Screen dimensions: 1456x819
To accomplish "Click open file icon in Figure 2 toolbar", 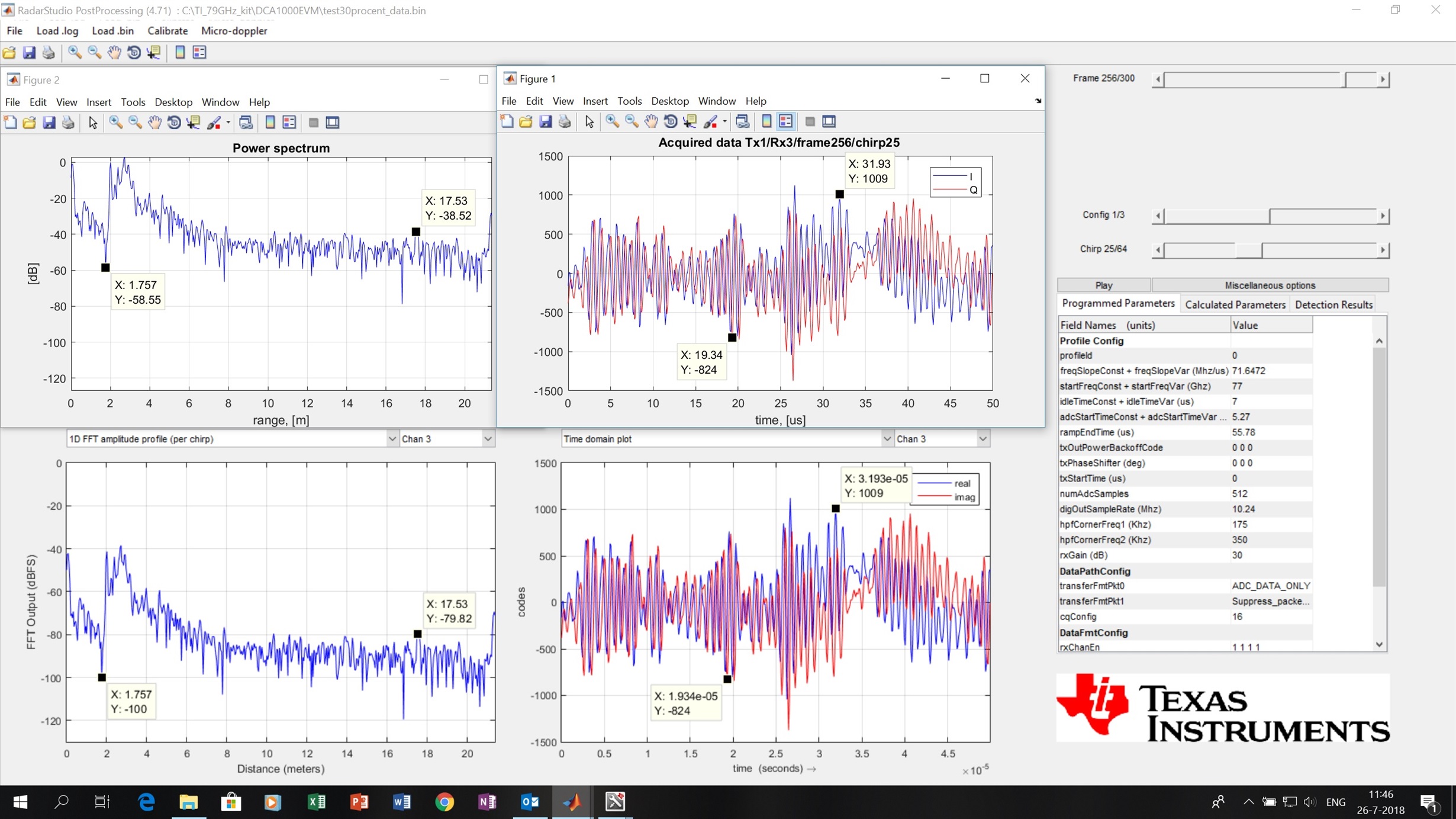I will tap(29, 123).
